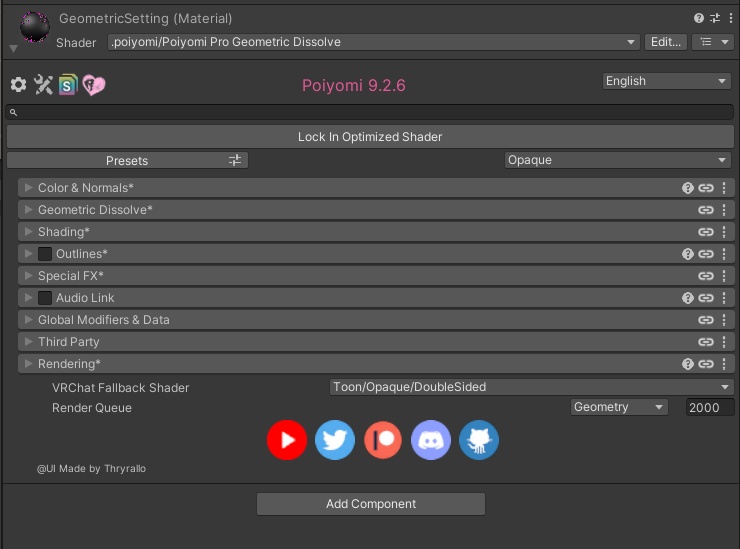Click help icon on Audio Link row
This screenshot has width=740, height=549.
point(688,298)
